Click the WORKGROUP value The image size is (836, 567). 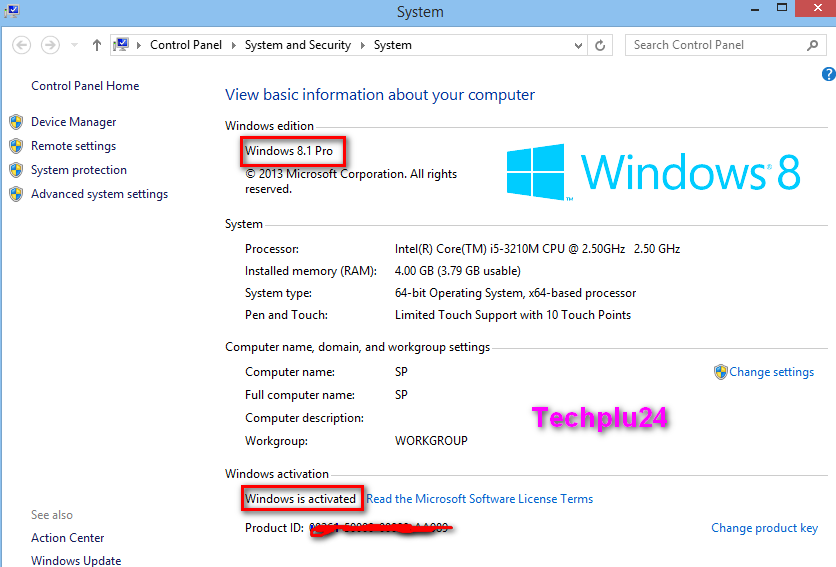(431, 441)
